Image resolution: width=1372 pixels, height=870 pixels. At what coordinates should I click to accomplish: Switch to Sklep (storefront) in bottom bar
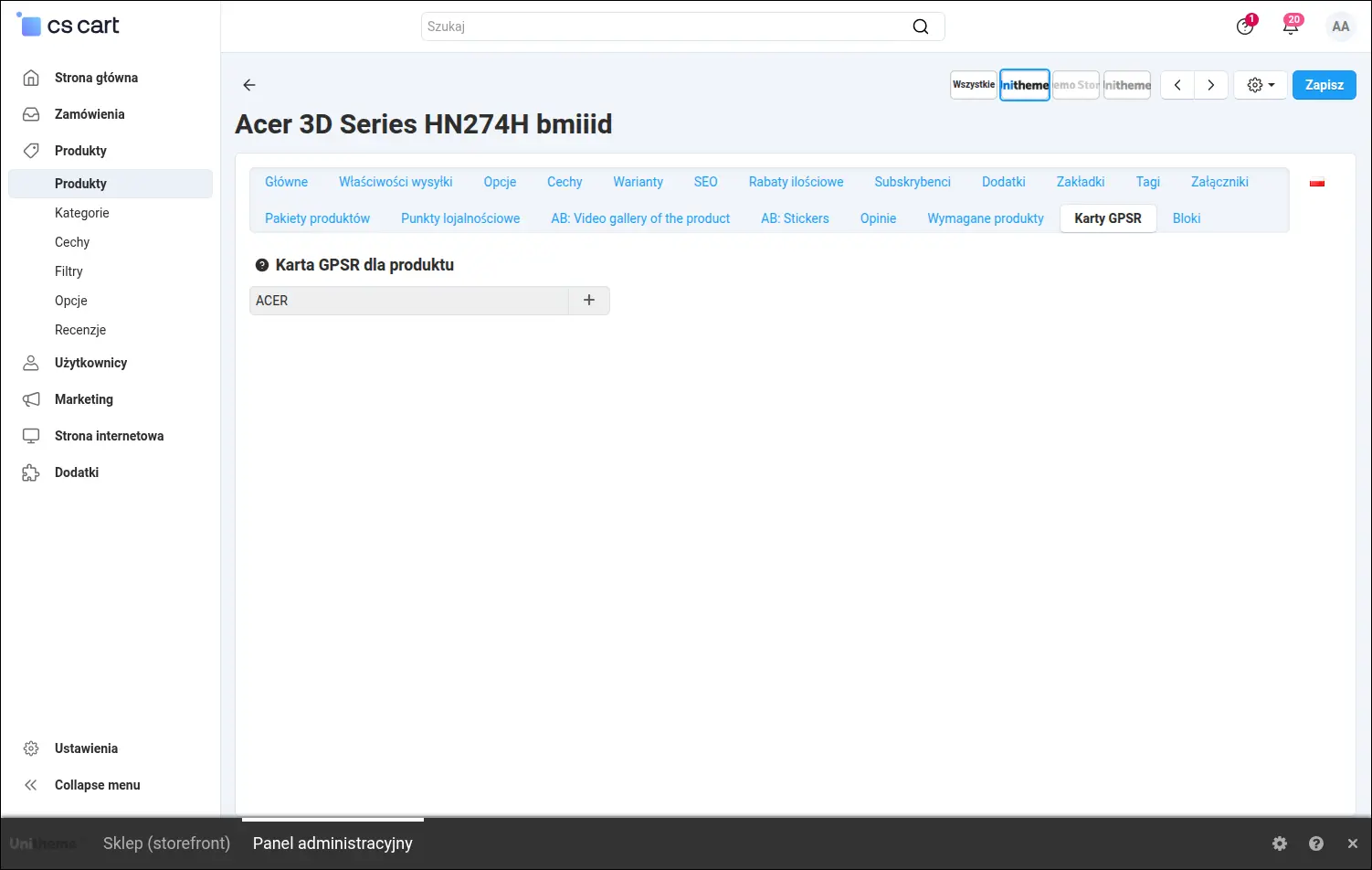click(x=166, y=843)
